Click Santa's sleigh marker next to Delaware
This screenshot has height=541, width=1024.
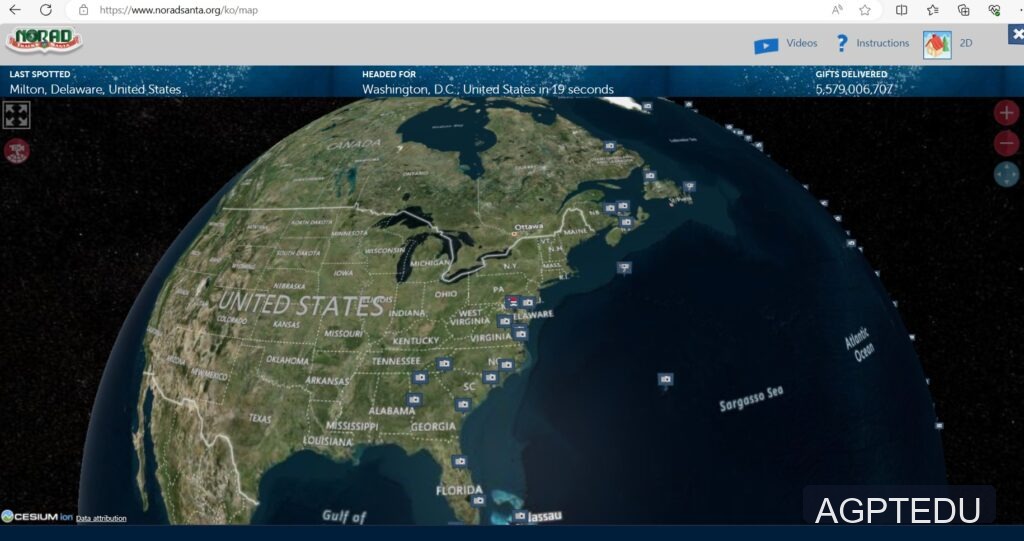click(x=513, y=303)
